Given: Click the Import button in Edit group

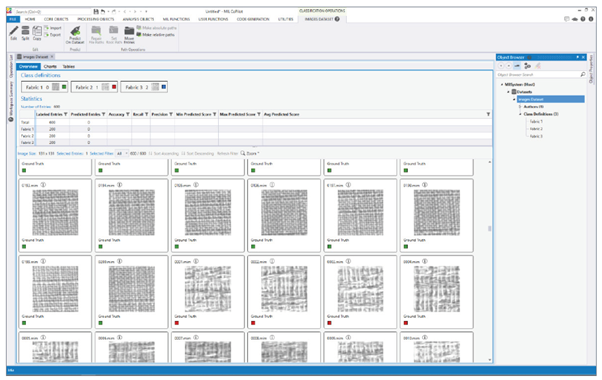Looking at the screenshot, I should pyautogui.click(x=53, y=28).
